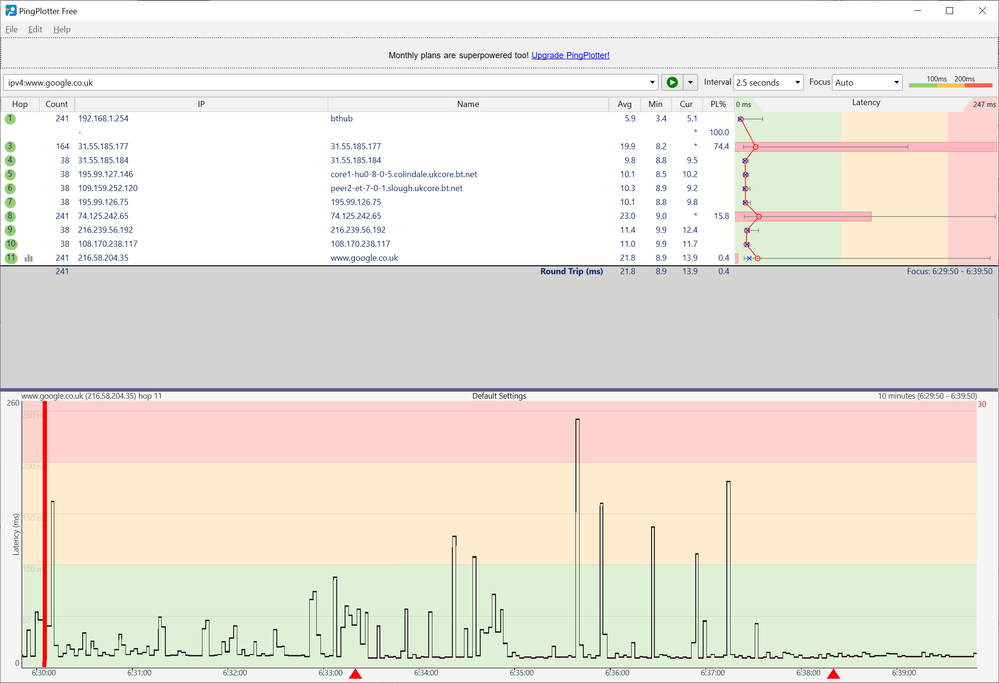
Task: Click the hop 11 green circle icon
Action: click(11, 258)
